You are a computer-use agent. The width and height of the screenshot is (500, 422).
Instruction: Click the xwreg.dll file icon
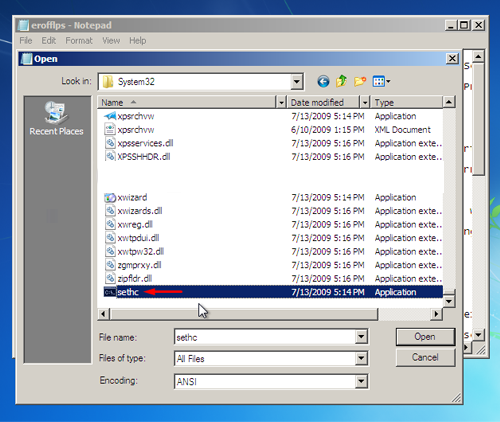110,224
